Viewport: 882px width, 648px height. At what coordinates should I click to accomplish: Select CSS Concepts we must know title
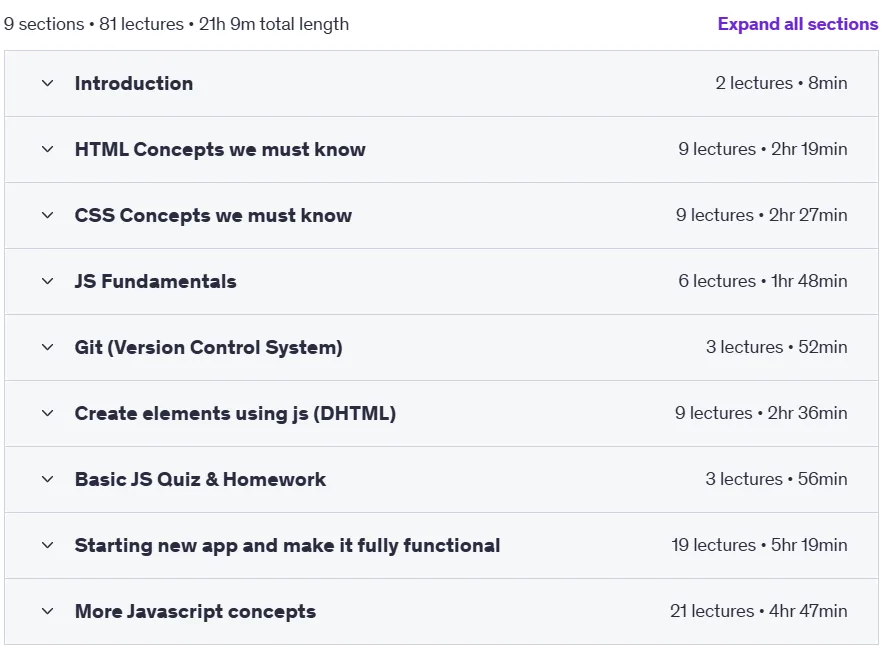click(x=213, y=215)
